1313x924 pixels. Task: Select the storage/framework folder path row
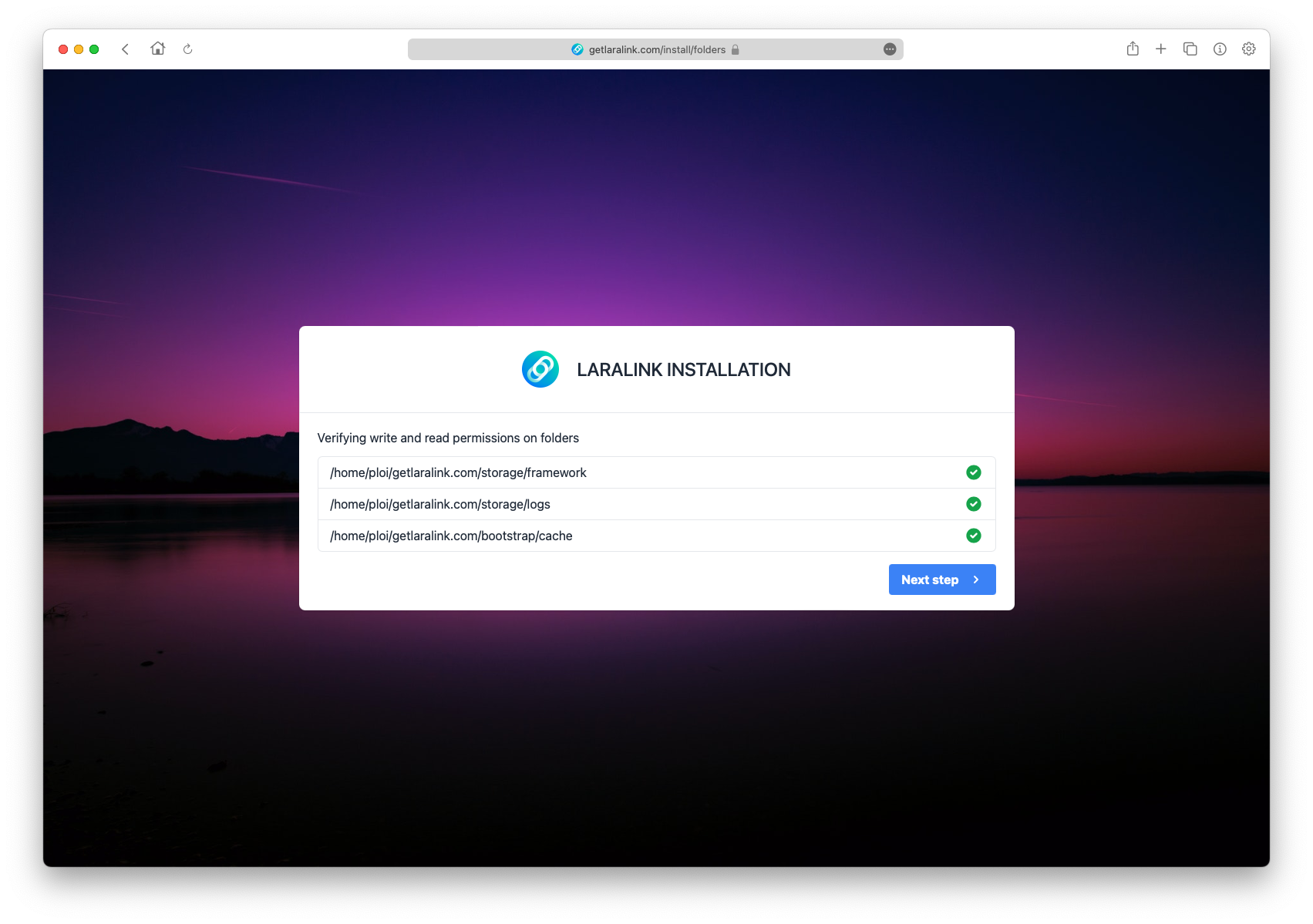point(458,472)
